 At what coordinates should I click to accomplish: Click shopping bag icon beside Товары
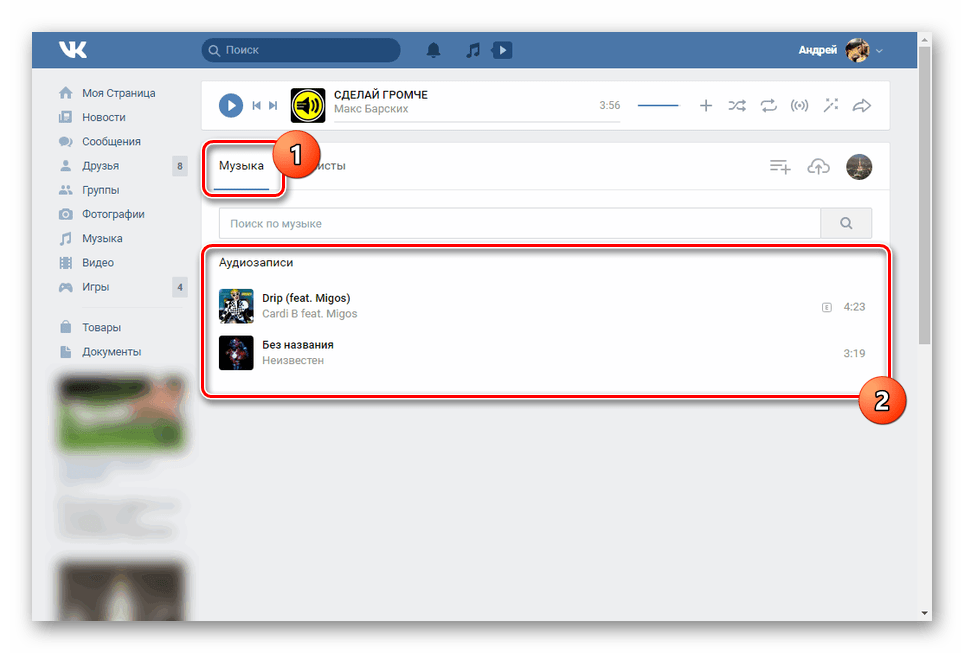(66, 327)
